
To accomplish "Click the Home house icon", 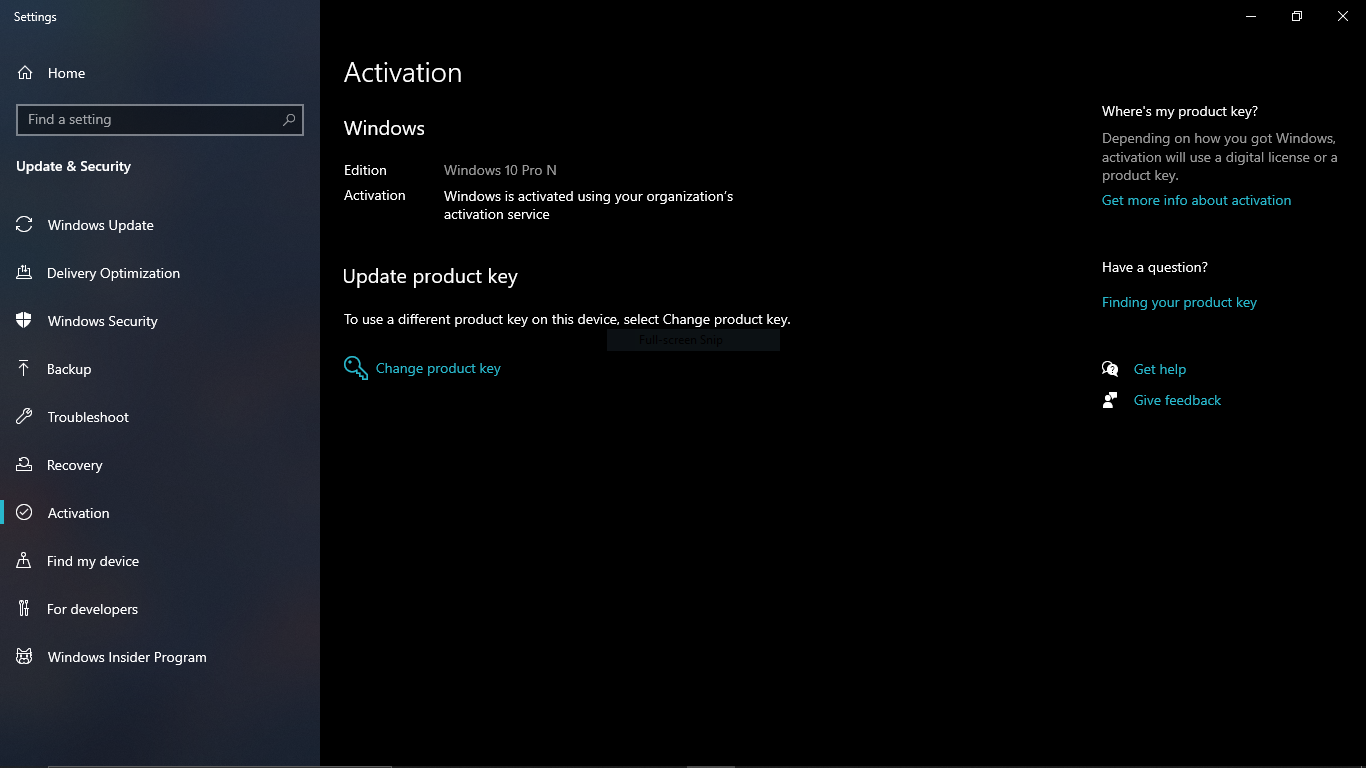I will [25, 73].
